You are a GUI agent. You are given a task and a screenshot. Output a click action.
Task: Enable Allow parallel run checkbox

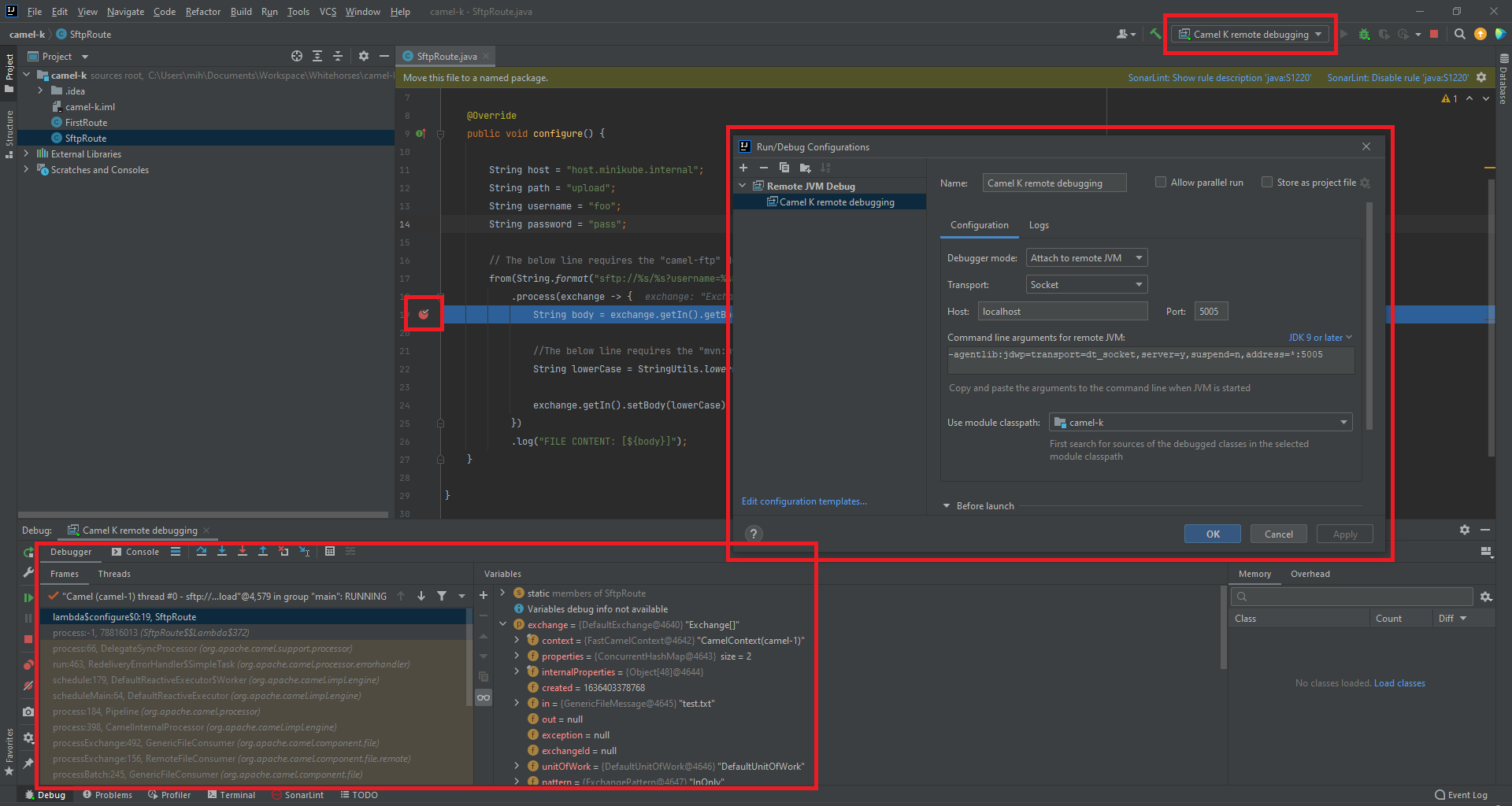(1160, 183)
